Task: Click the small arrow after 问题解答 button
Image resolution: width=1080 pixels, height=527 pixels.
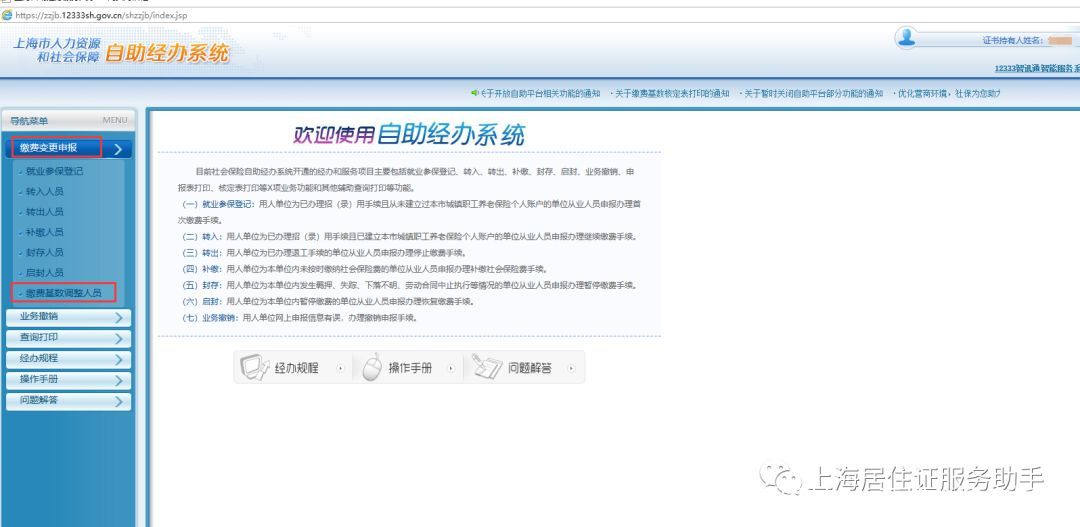Action: (571, 369)
